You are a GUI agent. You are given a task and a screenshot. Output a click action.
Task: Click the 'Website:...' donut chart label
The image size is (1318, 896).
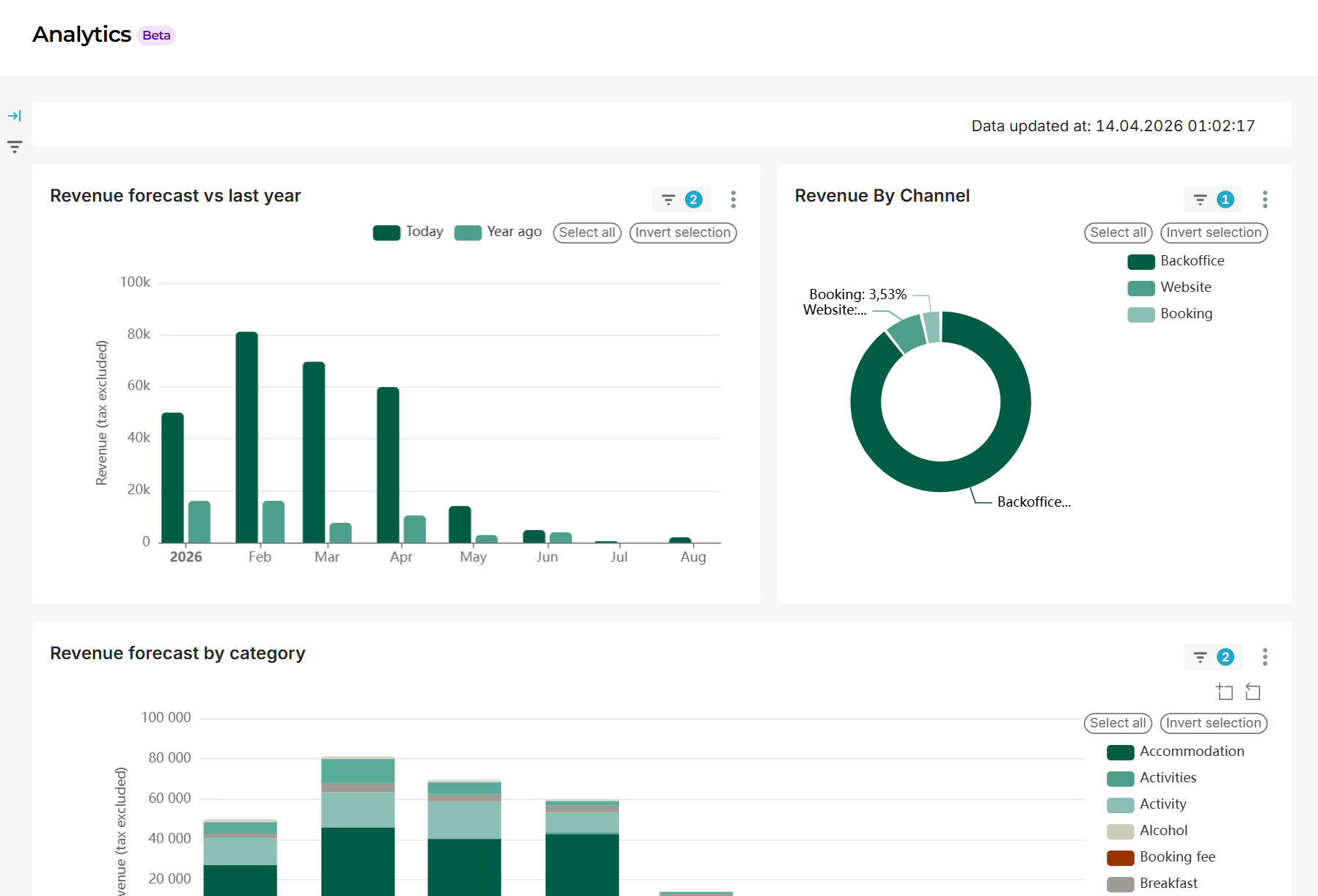click(835, 309)
